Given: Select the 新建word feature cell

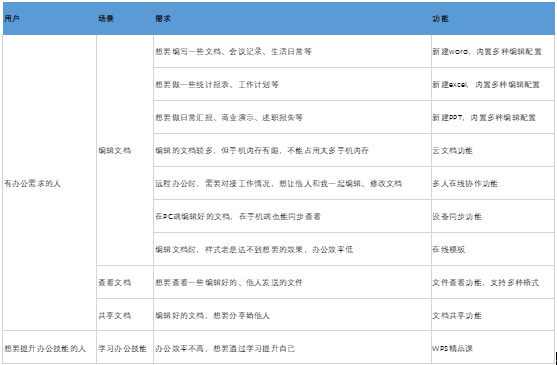Looking at the screenshot, I should coord(493,51).
